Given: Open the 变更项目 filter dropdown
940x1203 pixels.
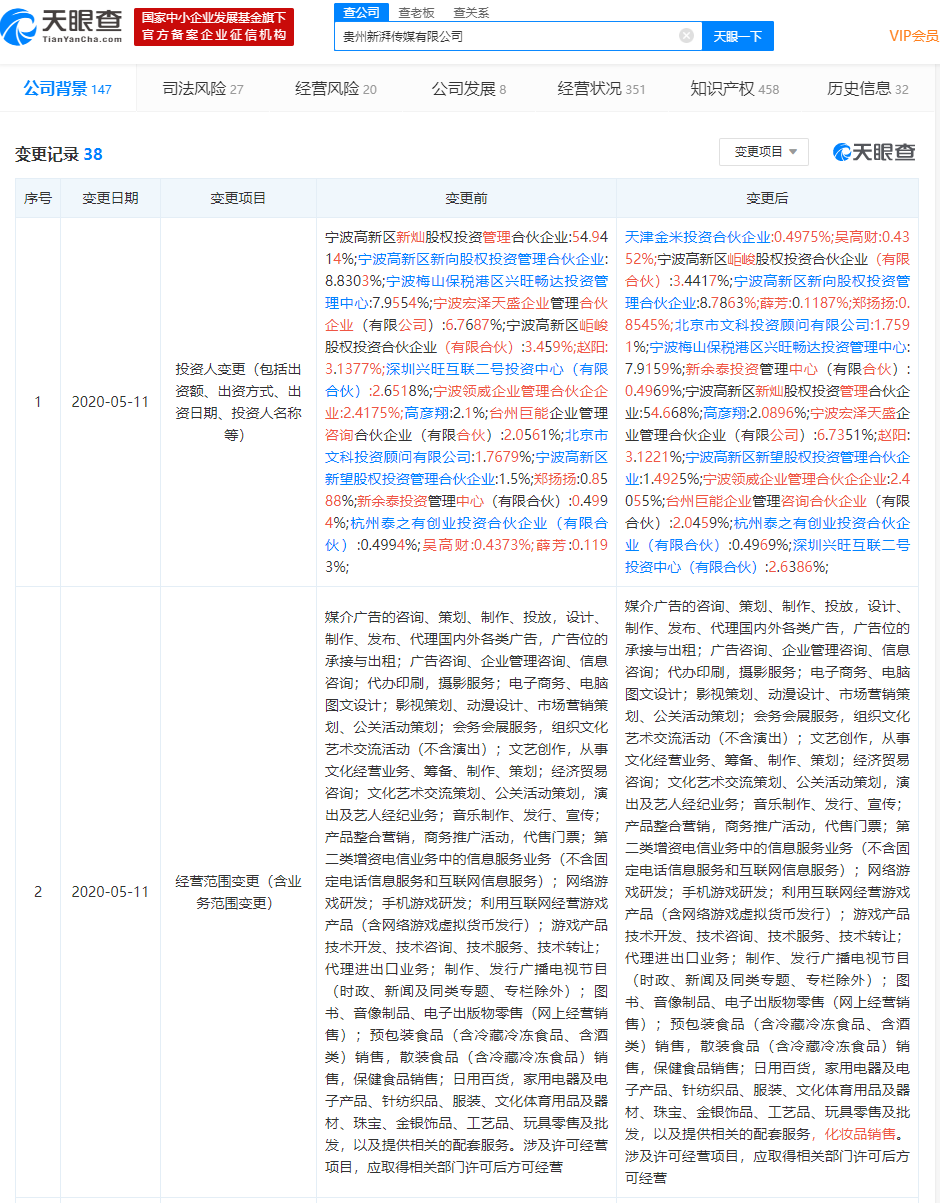Looking at the screenshot, I should pos(765,152).
